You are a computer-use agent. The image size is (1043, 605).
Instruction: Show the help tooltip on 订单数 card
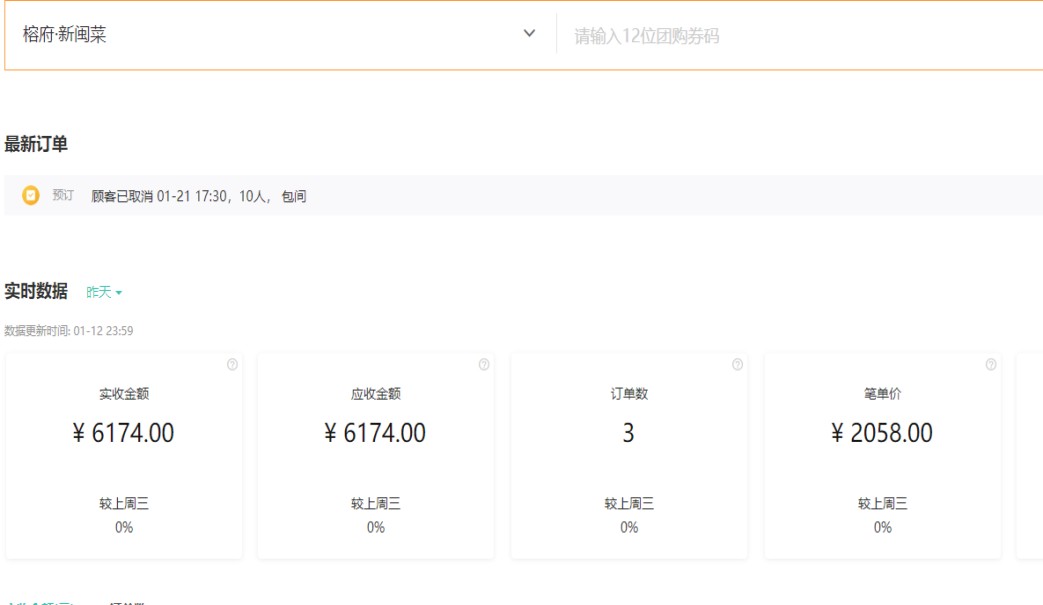click(x=737, y=365)
